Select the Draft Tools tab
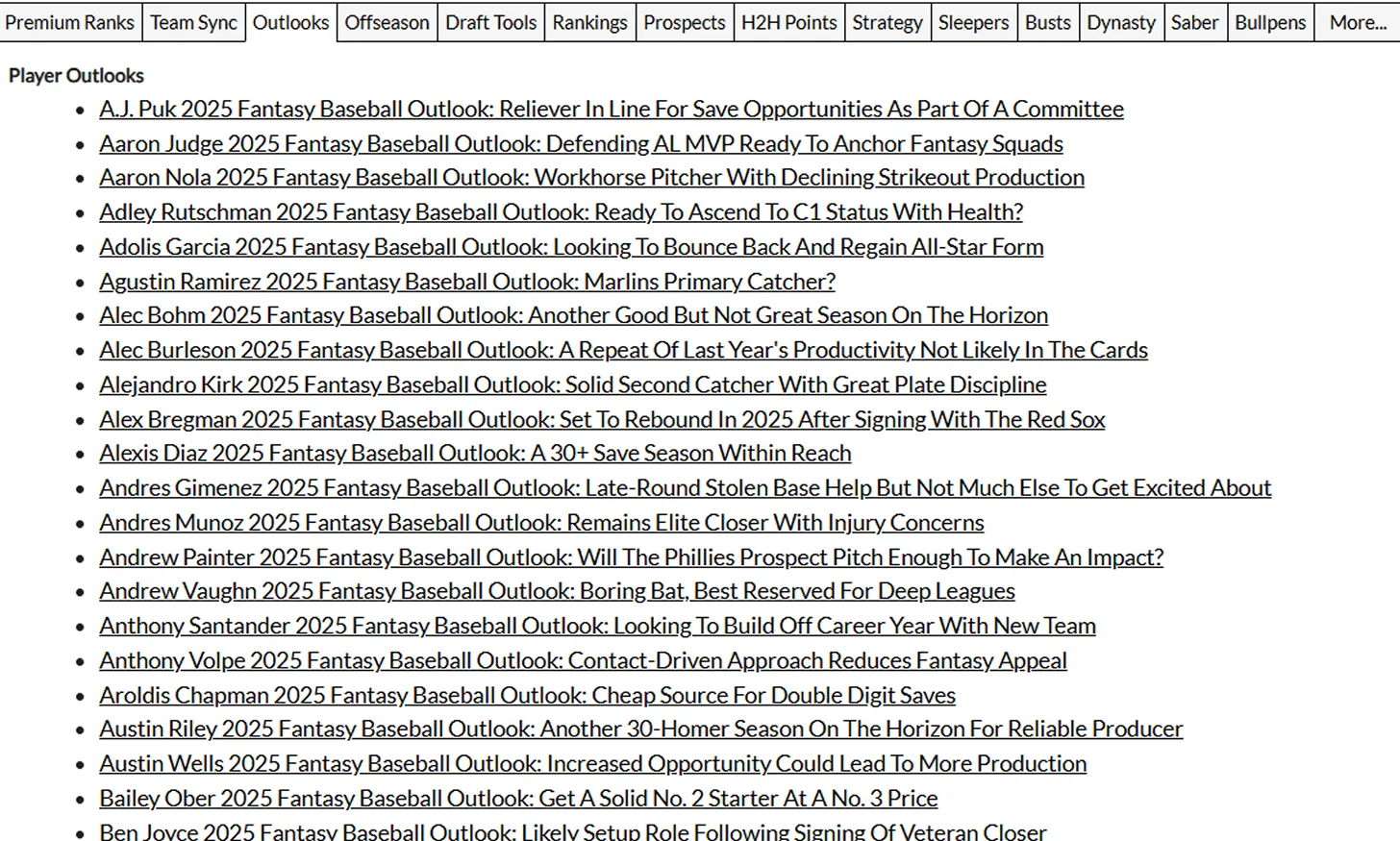The height and width of the screenshot is (841, 1400). 490,22
